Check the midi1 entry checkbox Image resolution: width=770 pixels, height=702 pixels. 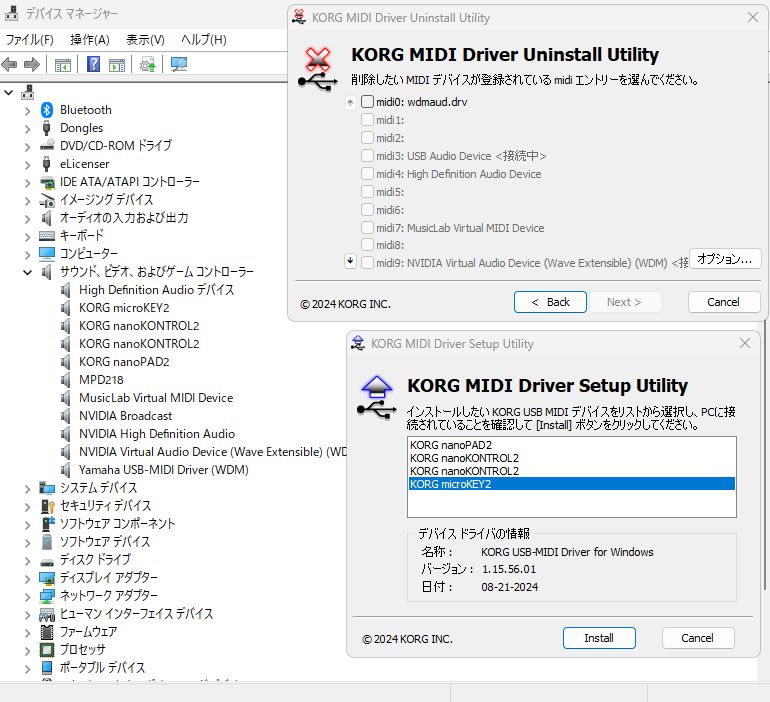pyautogui.click(x=367, y=120)
